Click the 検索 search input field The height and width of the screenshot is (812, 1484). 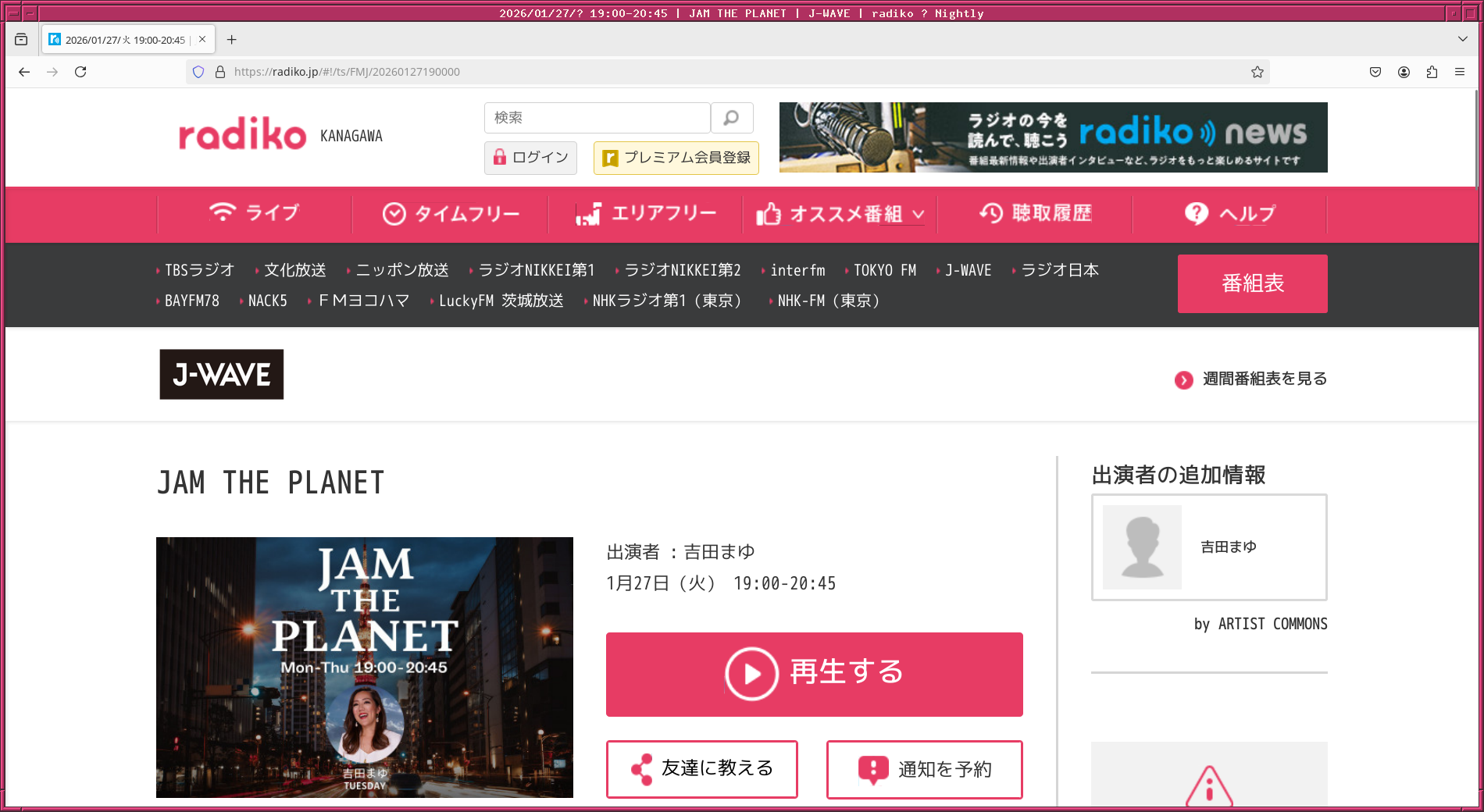pos(597,118)
